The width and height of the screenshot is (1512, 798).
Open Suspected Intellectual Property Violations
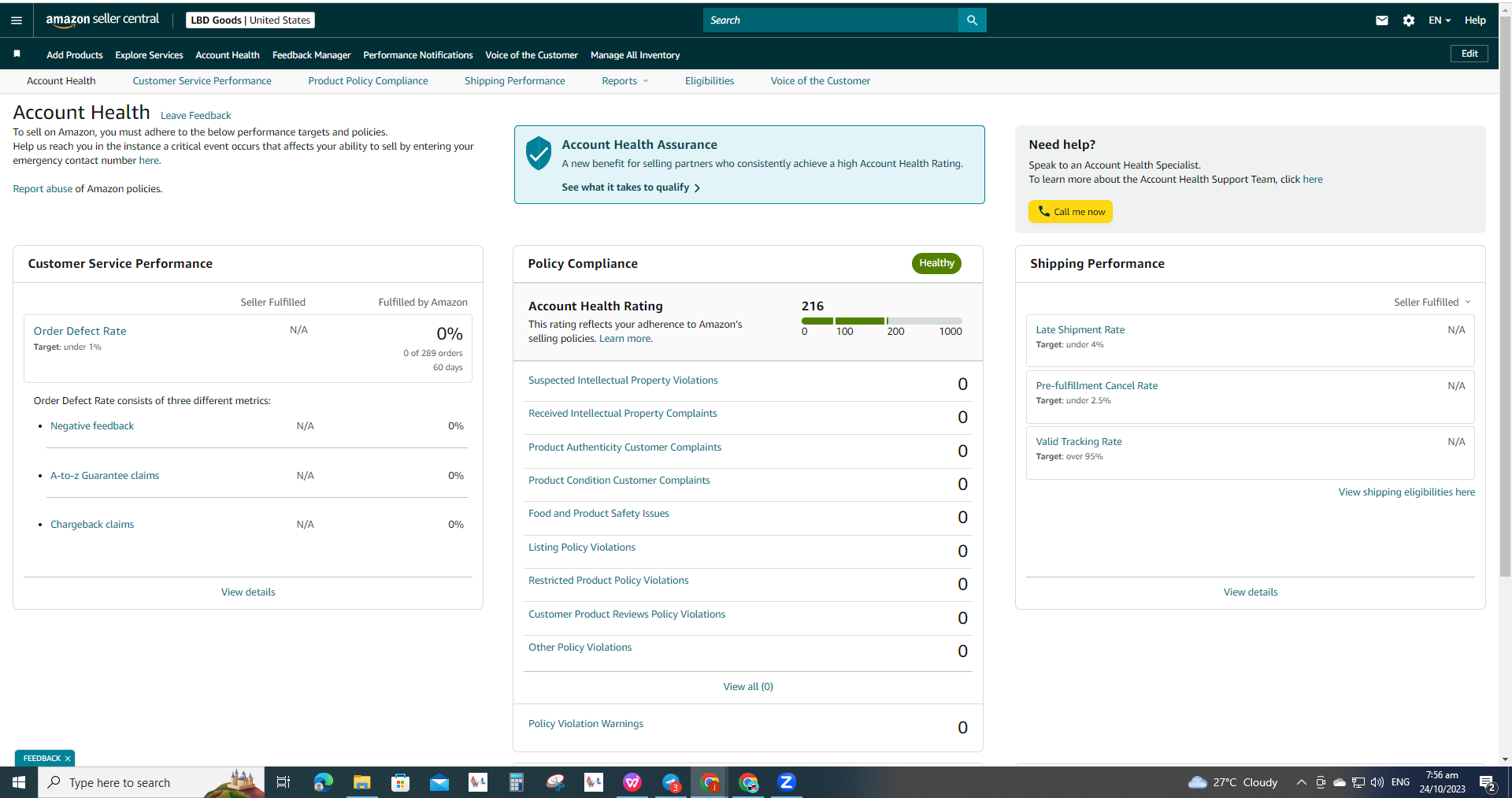[x=623, y=380]
